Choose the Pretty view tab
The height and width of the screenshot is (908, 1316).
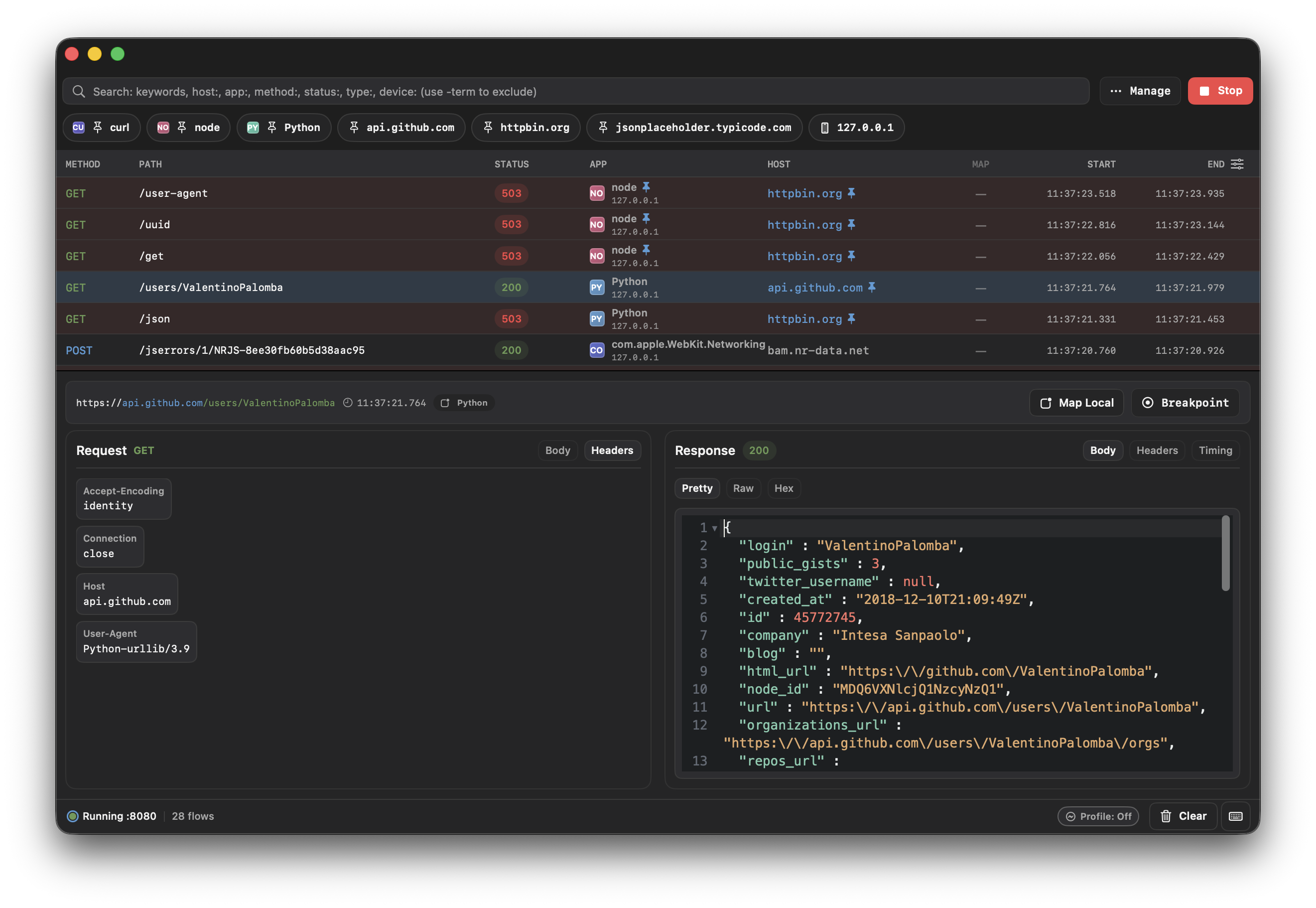tap(697, 488)
